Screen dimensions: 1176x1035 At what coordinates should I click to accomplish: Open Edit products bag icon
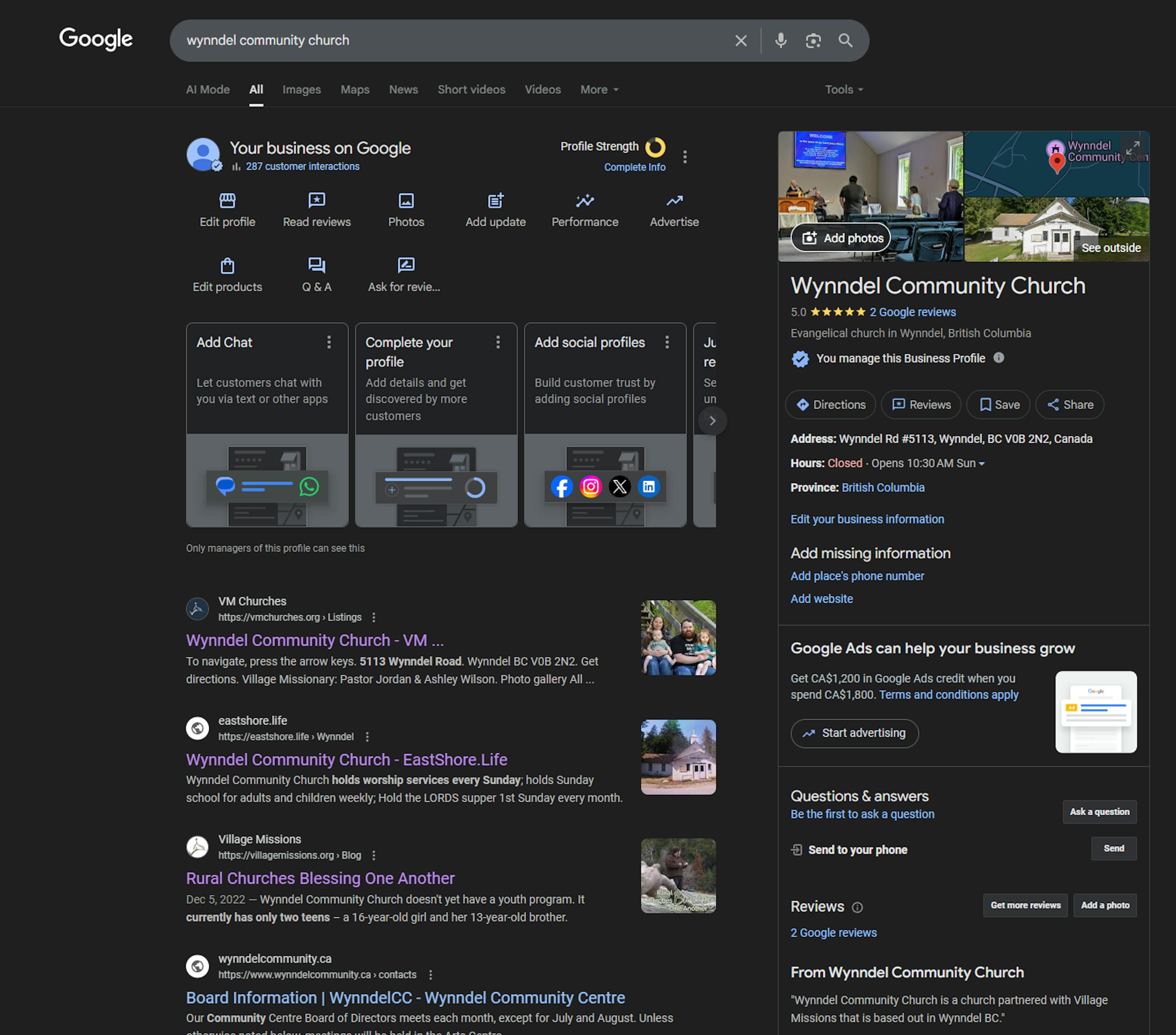227,266
